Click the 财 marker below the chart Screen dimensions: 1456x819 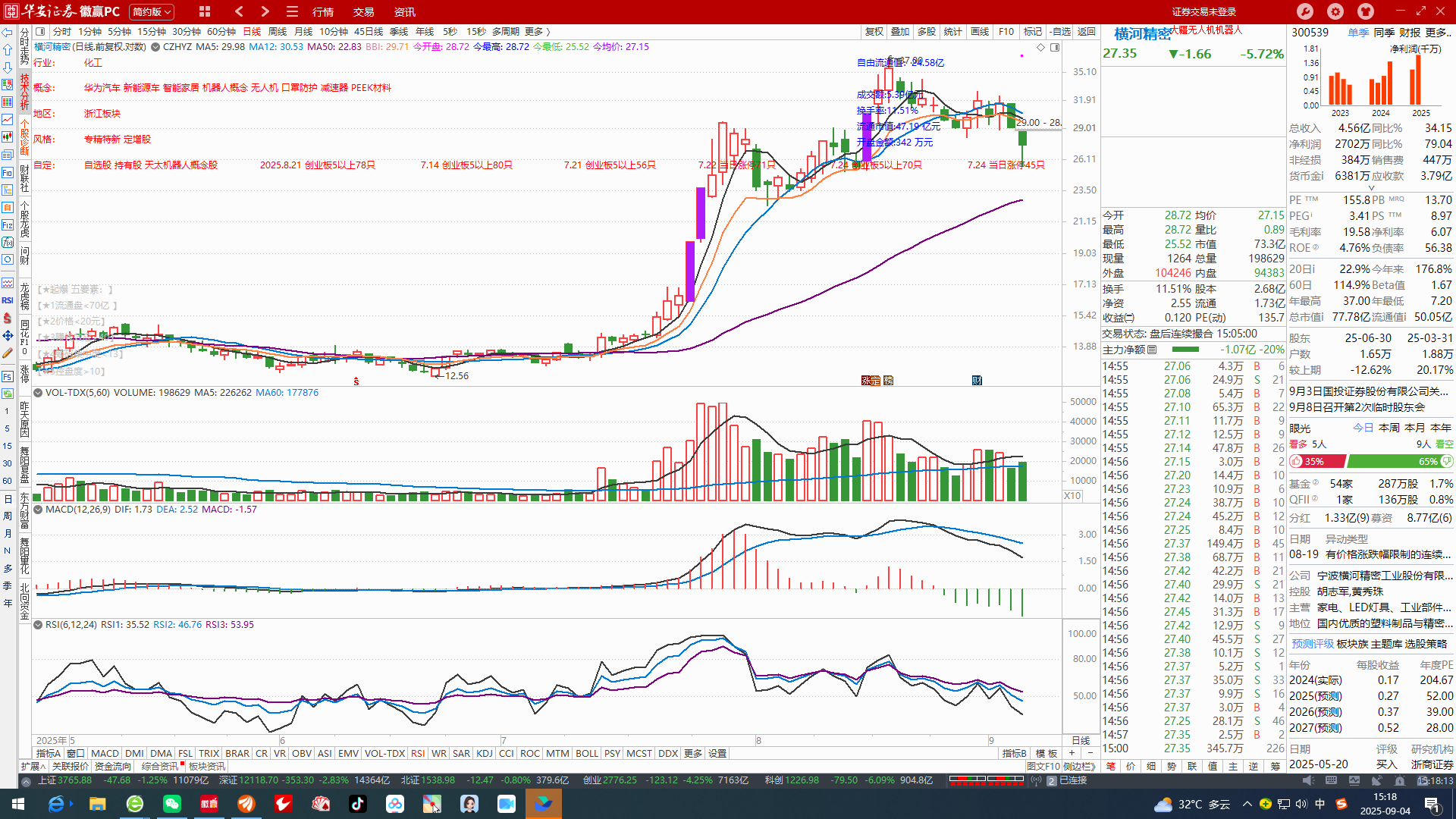977,381
